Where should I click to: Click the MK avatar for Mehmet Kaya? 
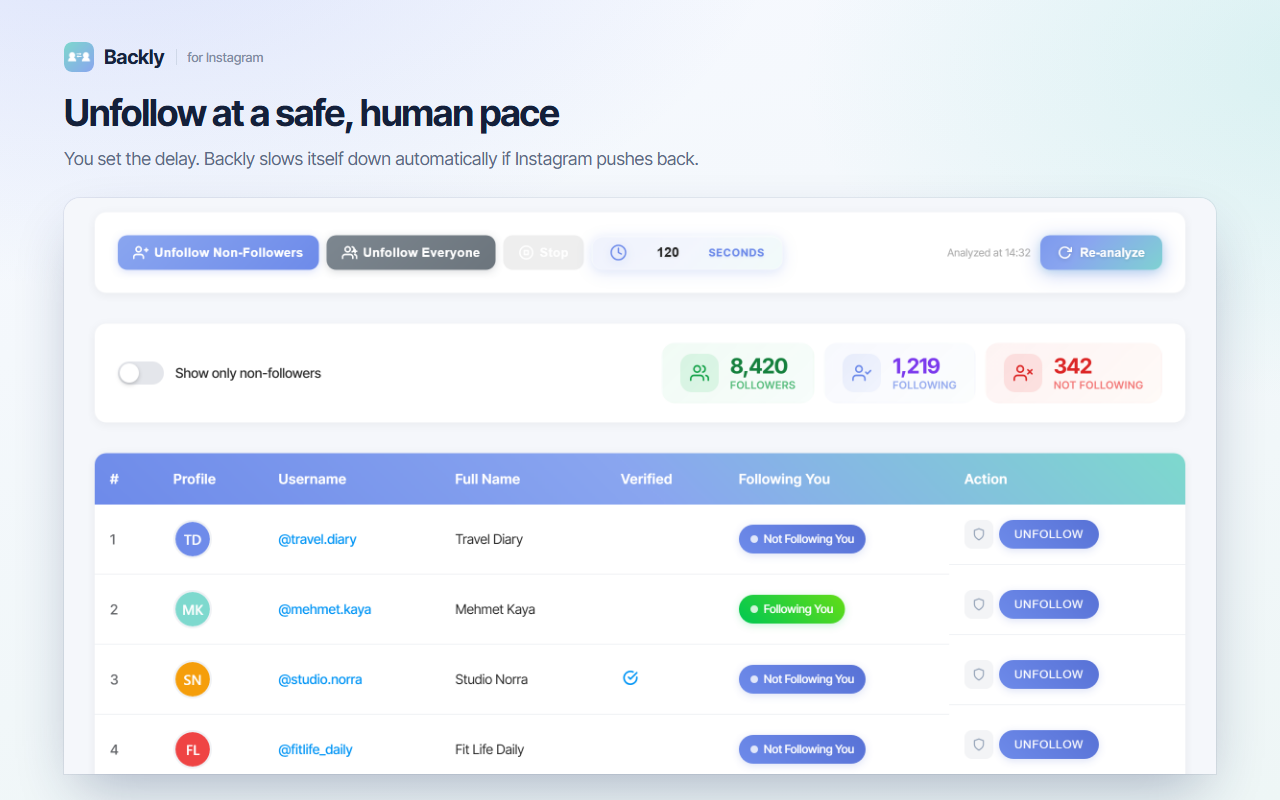coord(192,609)
